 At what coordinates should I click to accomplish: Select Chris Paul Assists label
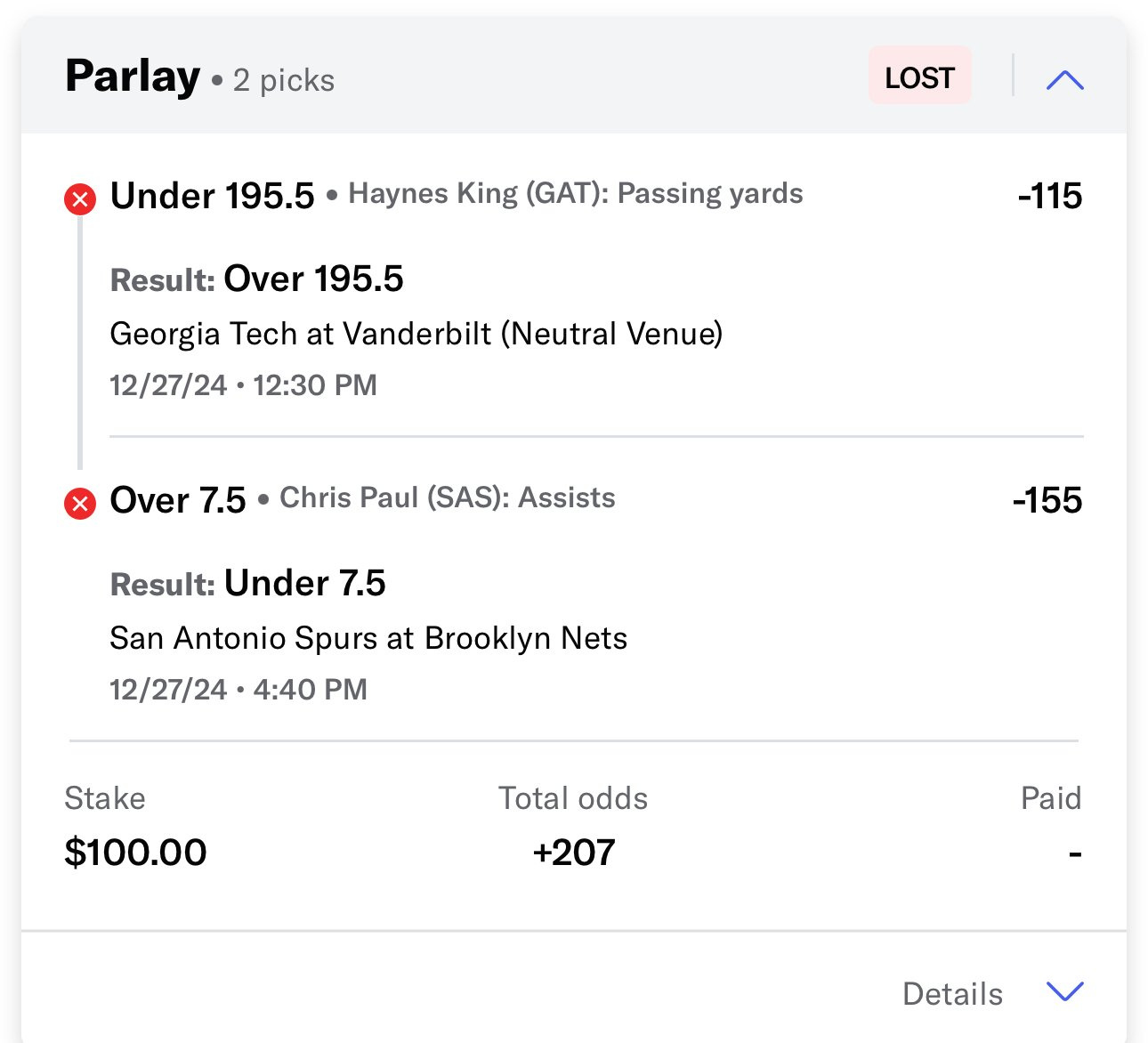click(448, 497)
